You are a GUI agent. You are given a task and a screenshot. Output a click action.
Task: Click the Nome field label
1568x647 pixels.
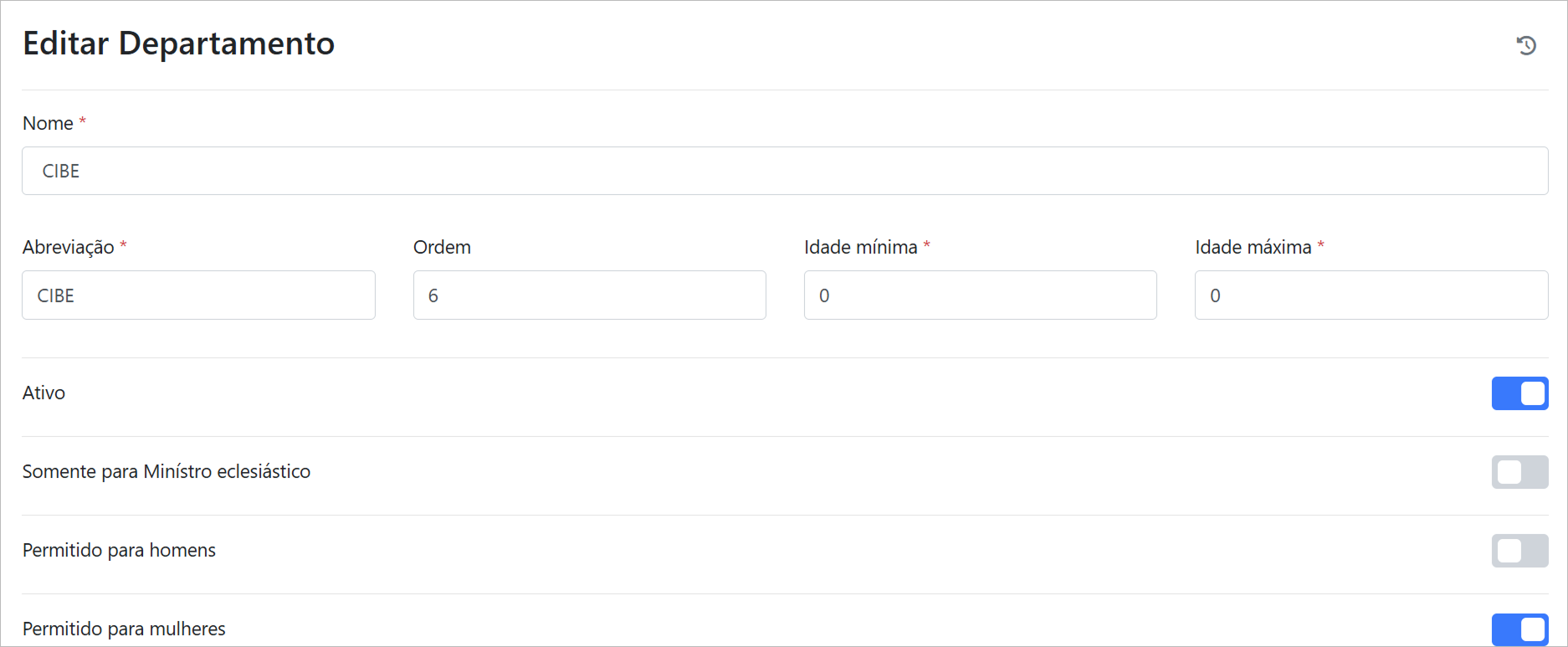point(48,123)
